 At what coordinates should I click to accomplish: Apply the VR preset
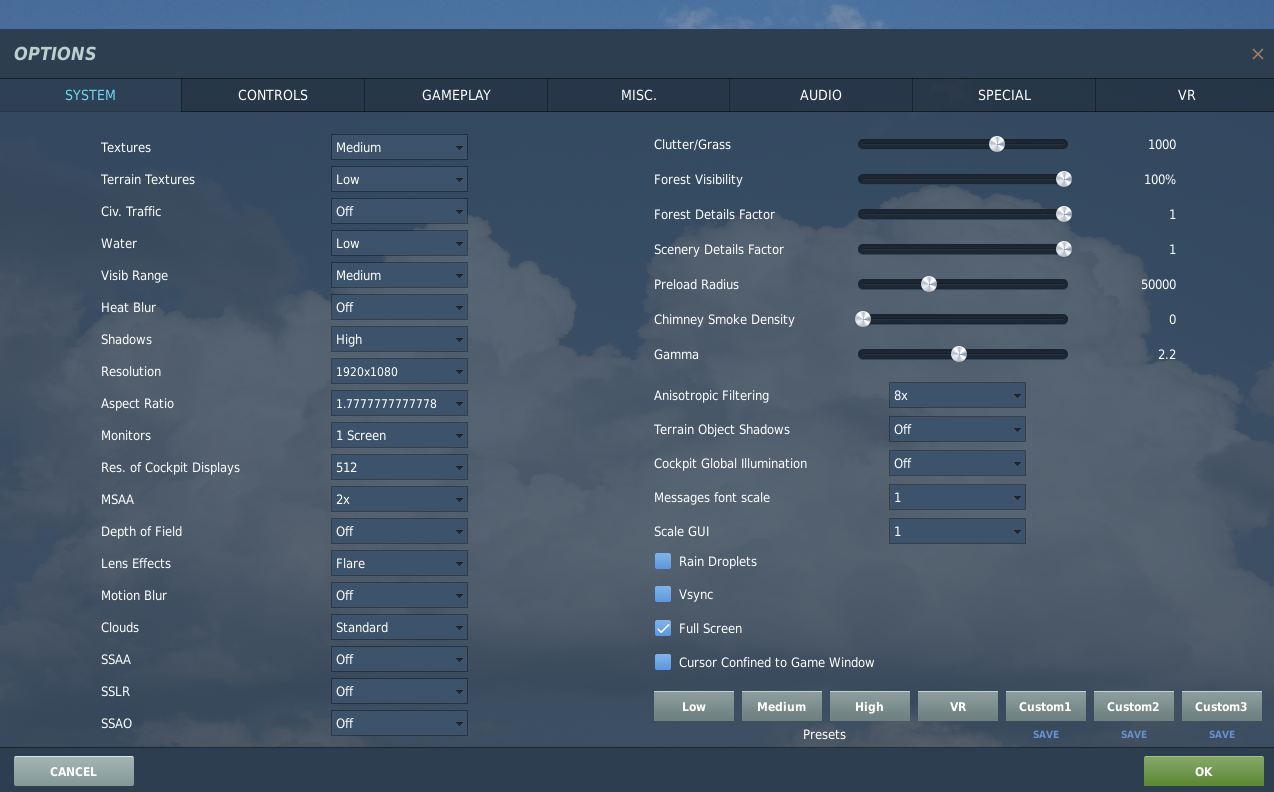[x=958, y=706]
